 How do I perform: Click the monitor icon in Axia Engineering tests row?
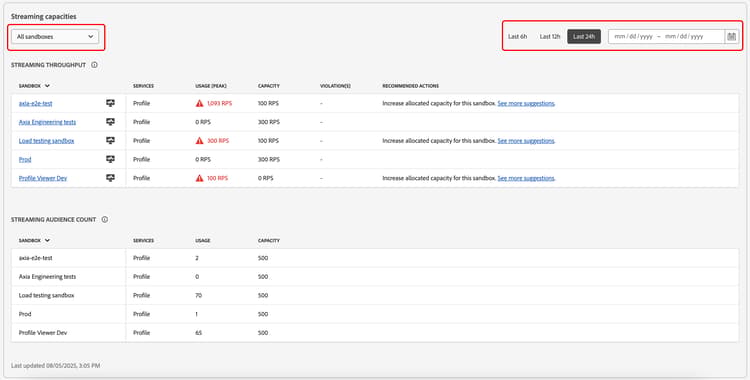[110, 122]
